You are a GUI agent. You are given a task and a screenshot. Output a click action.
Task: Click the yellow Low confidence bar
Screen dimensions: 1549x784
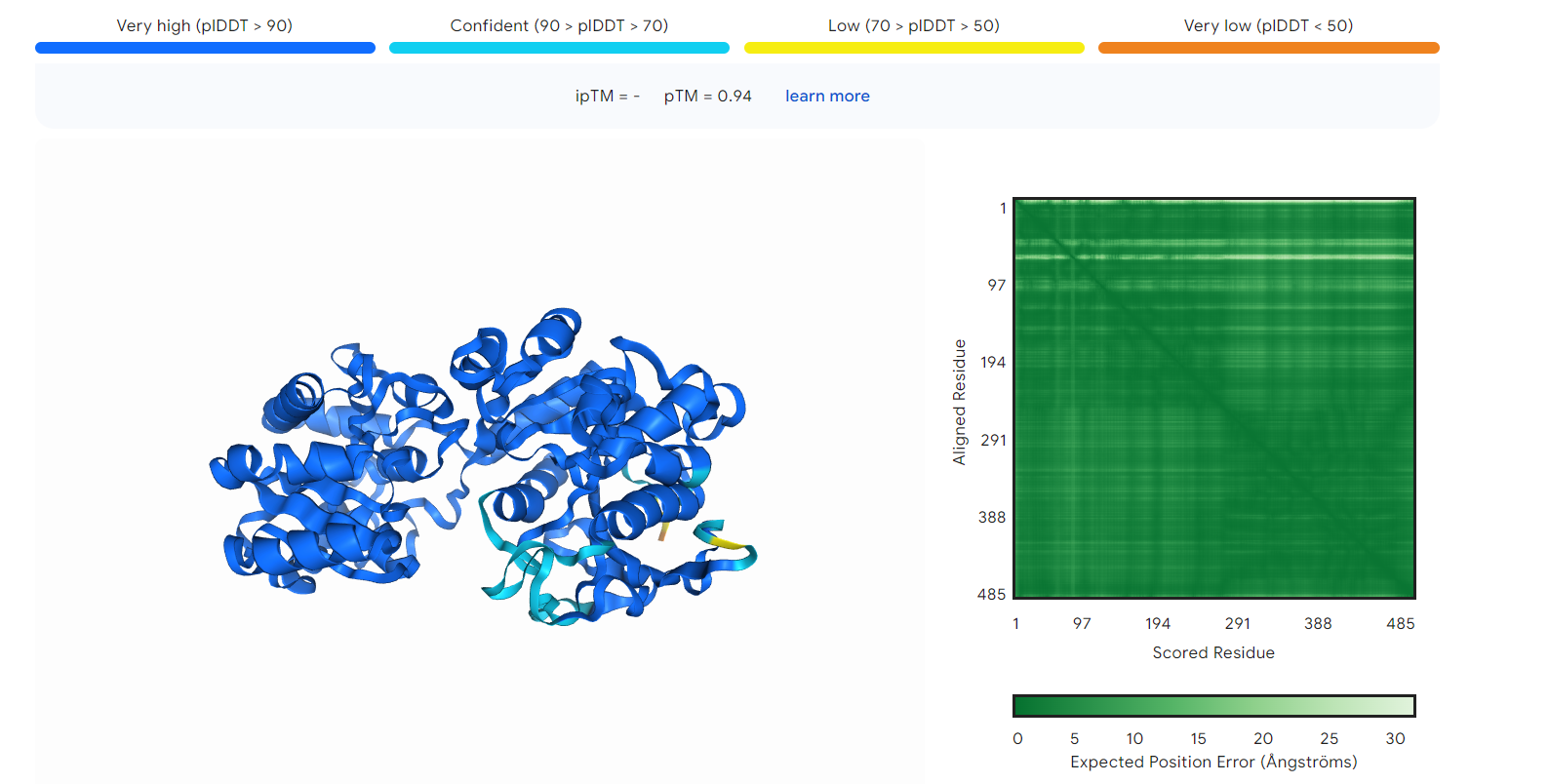tap(914, 48)
